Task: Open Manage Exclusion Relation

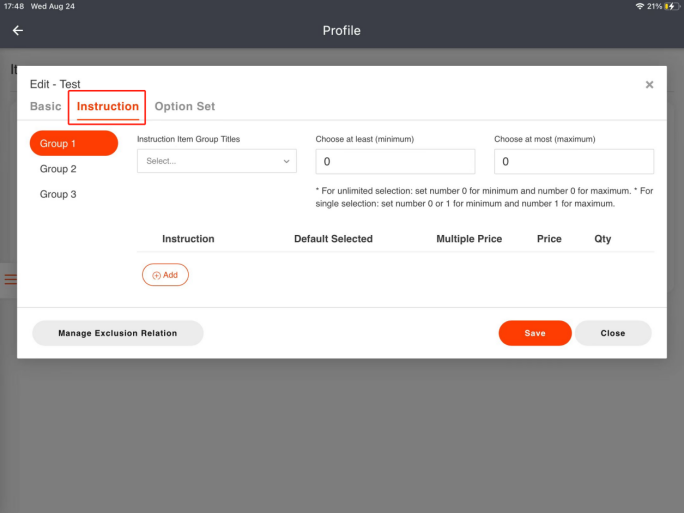Action: click(118, 333)
